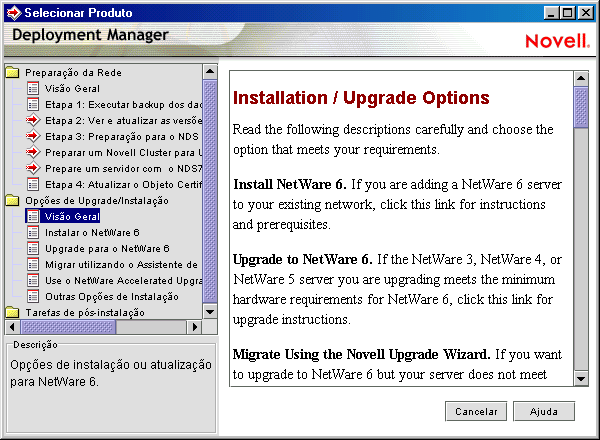
Task: Click content pane scroll down arrow
Action: pos(581,378)
